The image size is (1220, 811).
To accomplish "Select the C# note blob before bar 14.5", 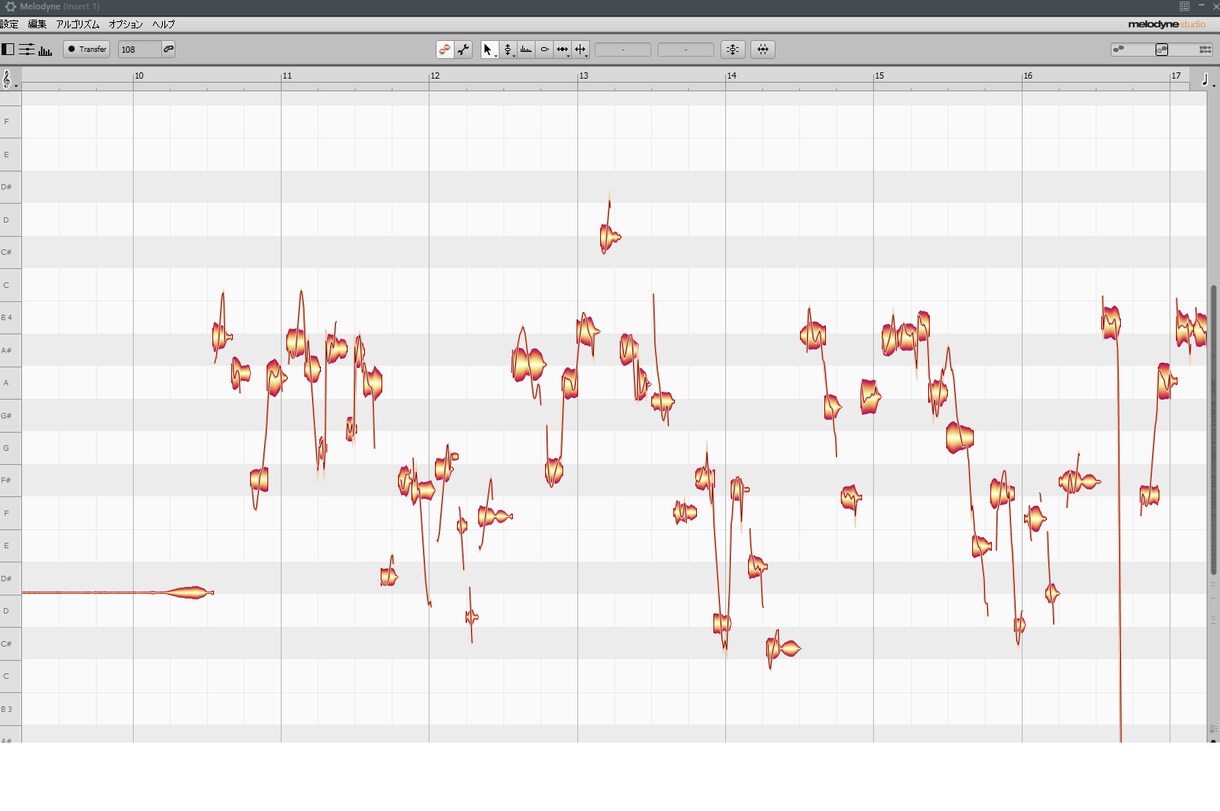I will (783, 649).
